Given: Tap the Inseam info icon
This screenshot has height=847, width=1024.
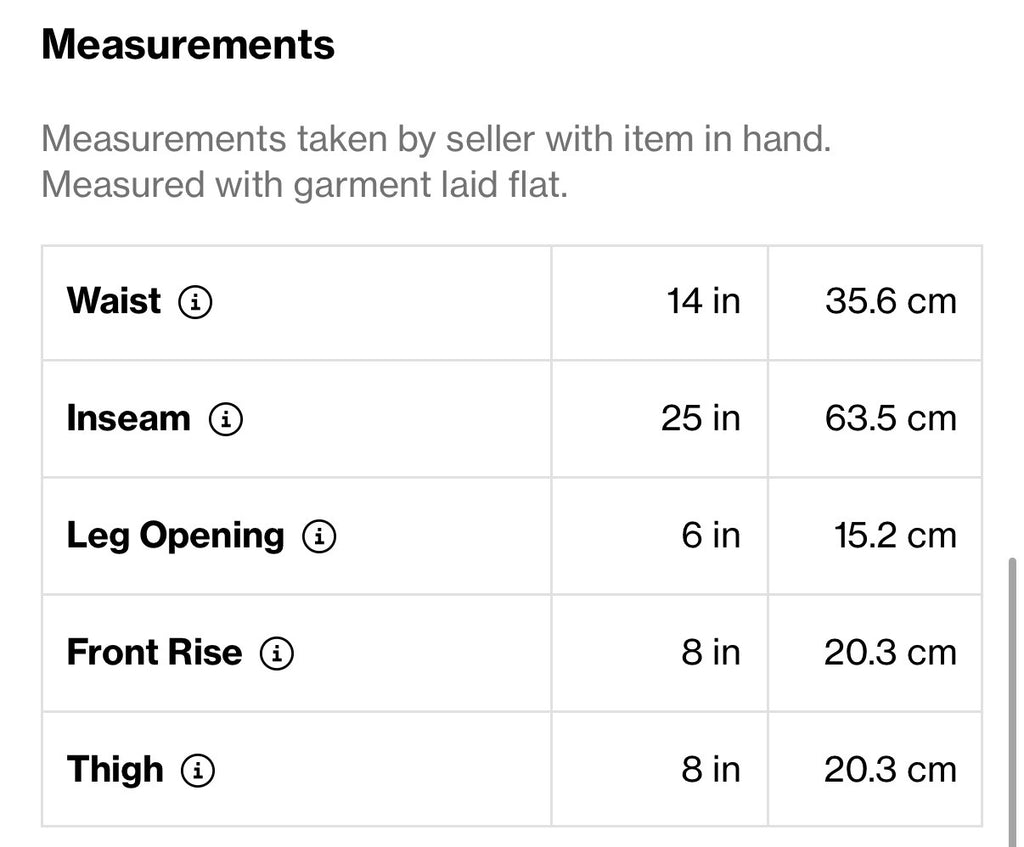Looking at the screenshot, I should point(225,419).
